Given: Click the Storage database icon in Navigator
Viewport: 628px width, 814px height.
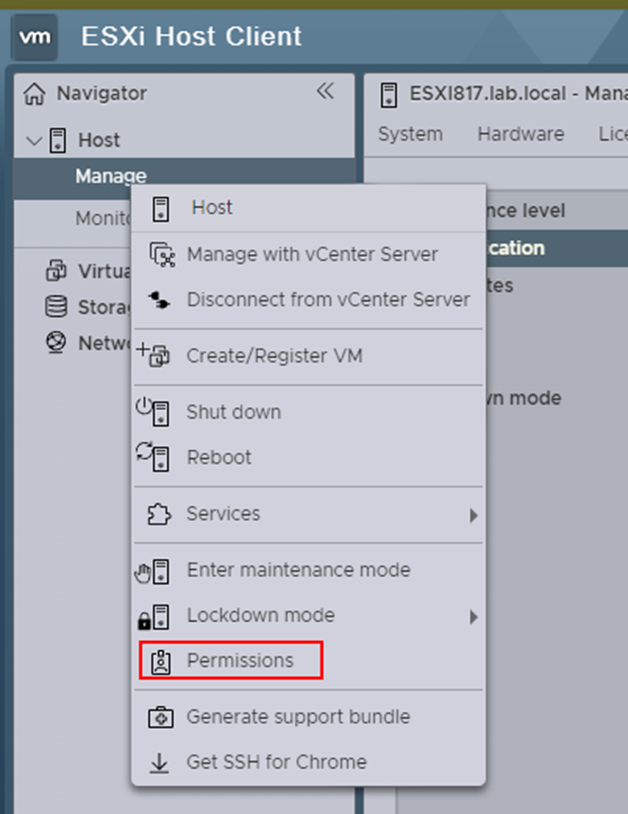Looking at the screenshot, I should (x=57, y=307).
